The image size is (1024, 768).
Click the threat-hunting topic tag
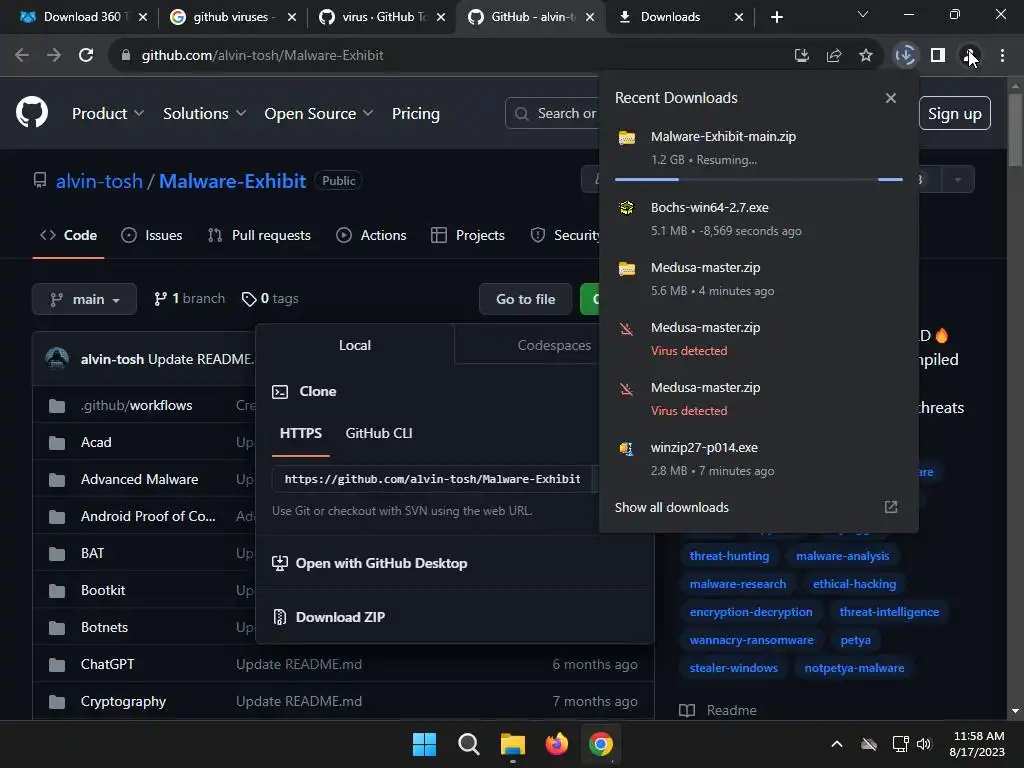[x=729, y=556]
